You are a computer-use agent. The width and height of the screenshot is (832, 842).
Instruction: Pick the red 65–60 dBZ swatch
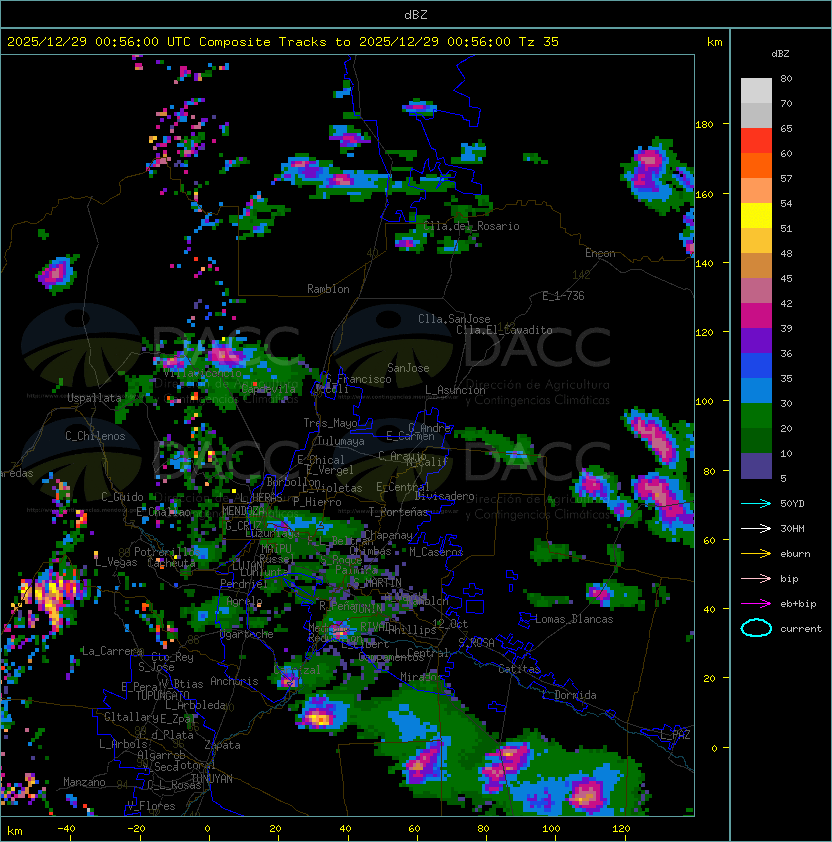(x=756, y=141)
